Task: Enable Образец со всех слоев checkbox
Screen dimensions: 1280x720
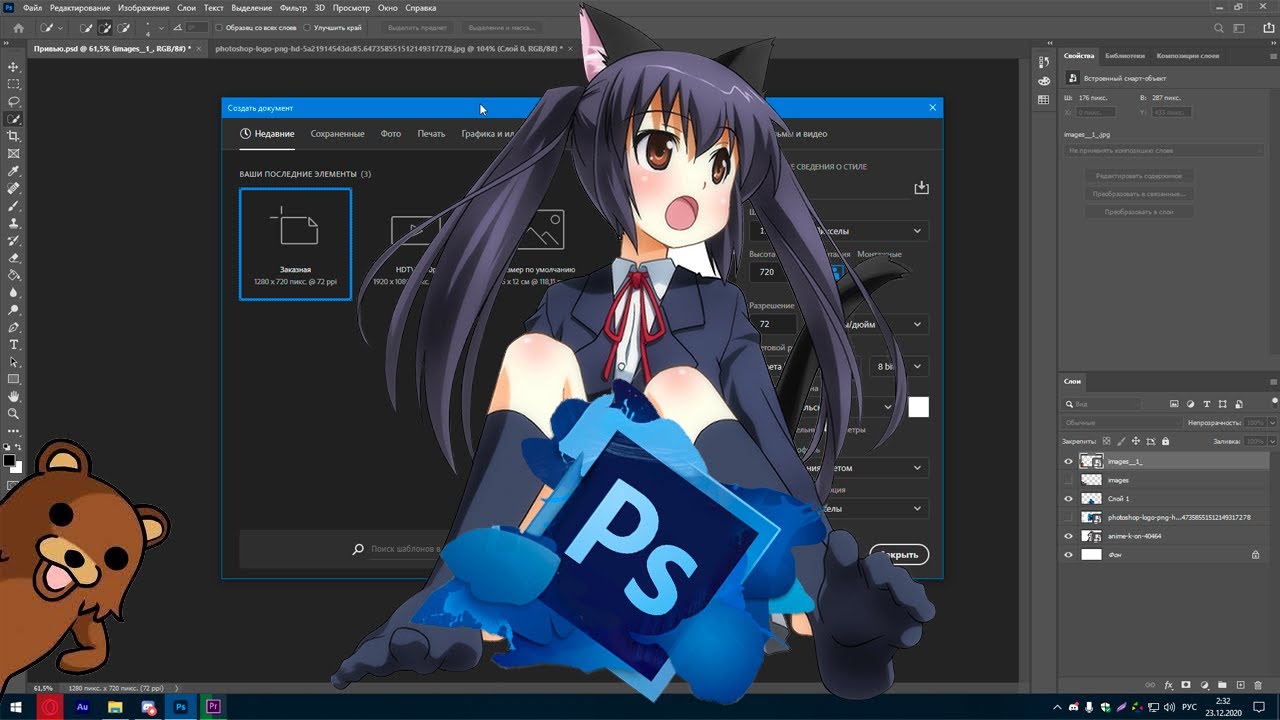Action: [x=220, y=28]
